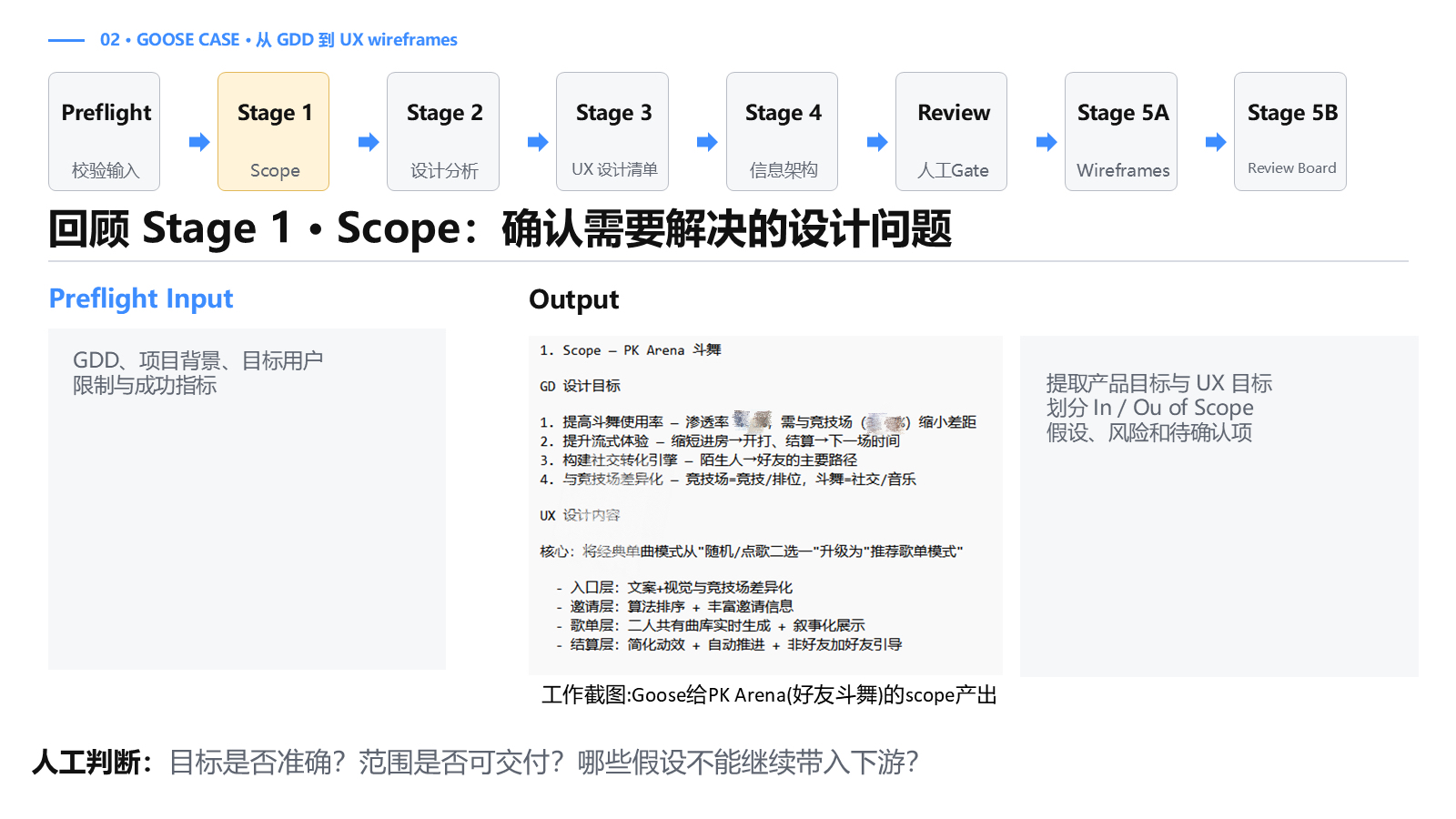Click the arrow between Stage 1 and Stage 2
The width and height of the screenshot is (1456, 819).
pyautogui.click(x=369, y=142)
